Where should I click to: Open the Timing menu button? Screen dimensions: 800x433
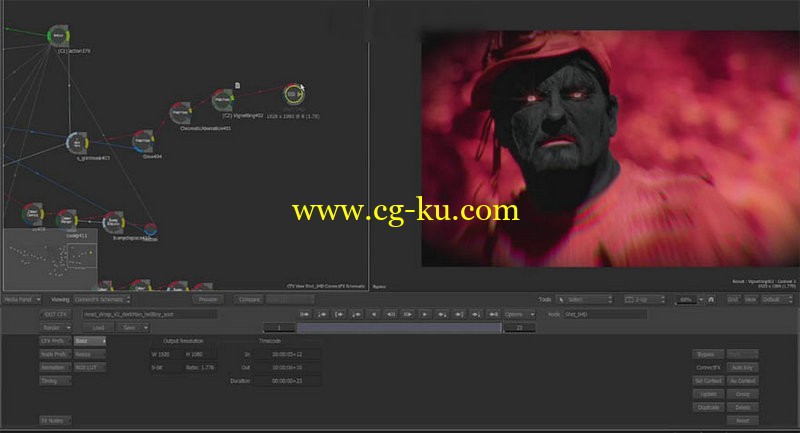[56, 380]
